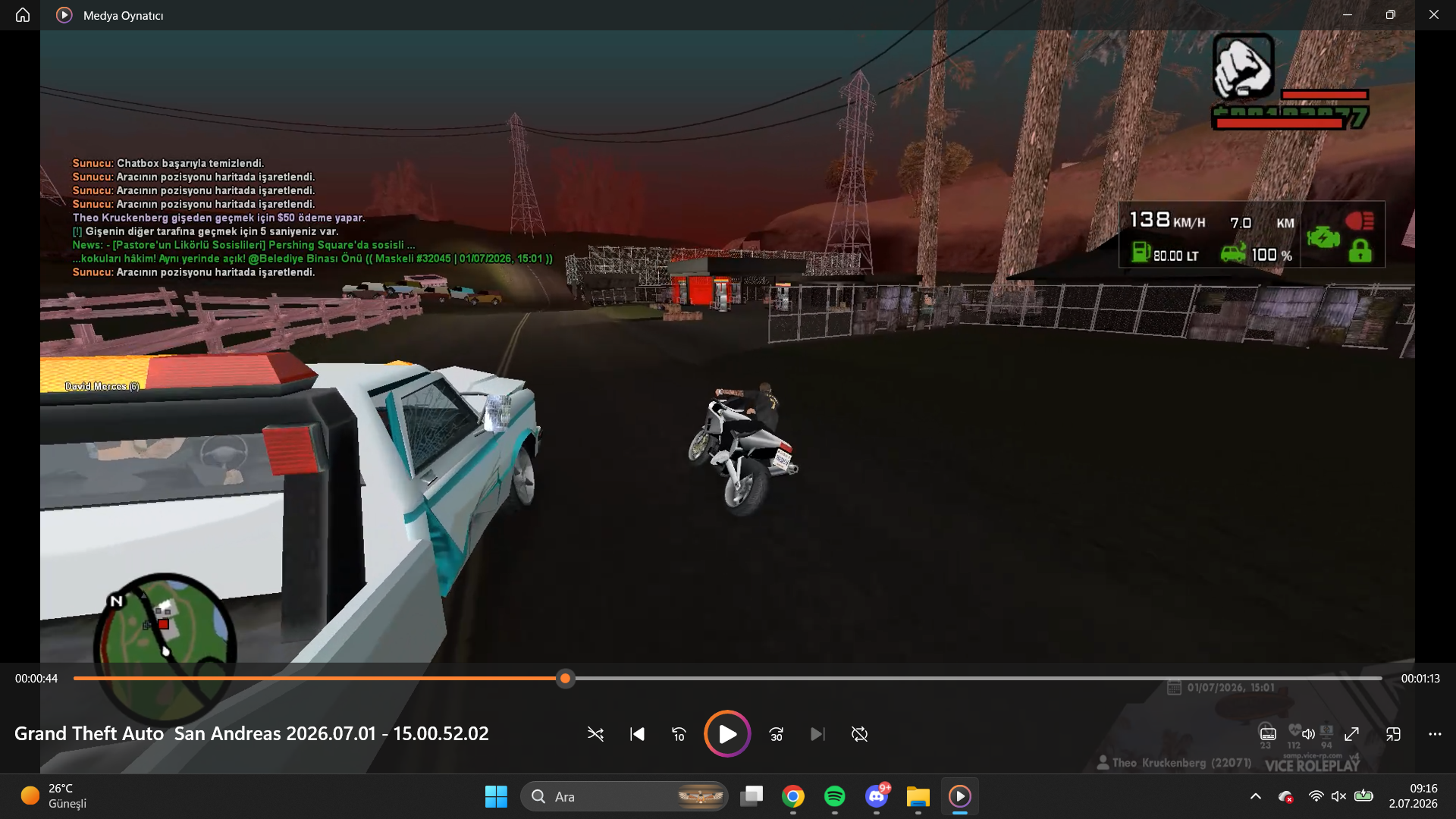This screenshot has height=819, width=1456.
Task: Toggle repeat mode
Action: click(859, 734)
